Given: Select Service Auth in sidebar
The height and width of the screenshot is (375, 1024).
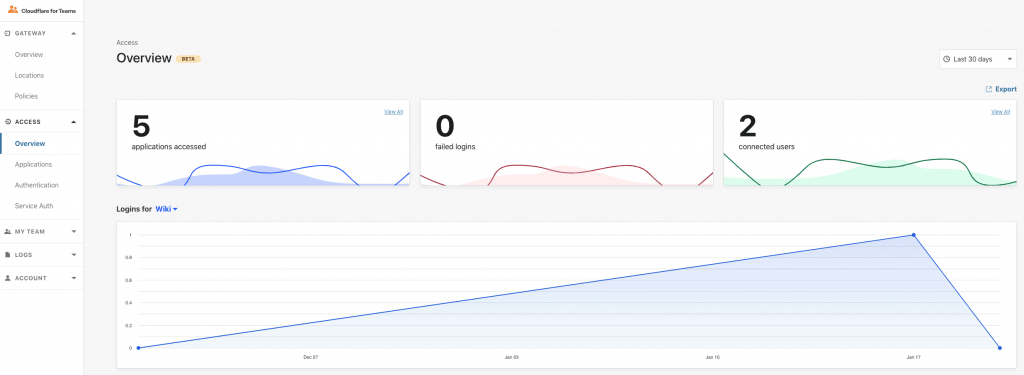Looking at the screenshot, I should pyautogui.click(x=34, y=206).
